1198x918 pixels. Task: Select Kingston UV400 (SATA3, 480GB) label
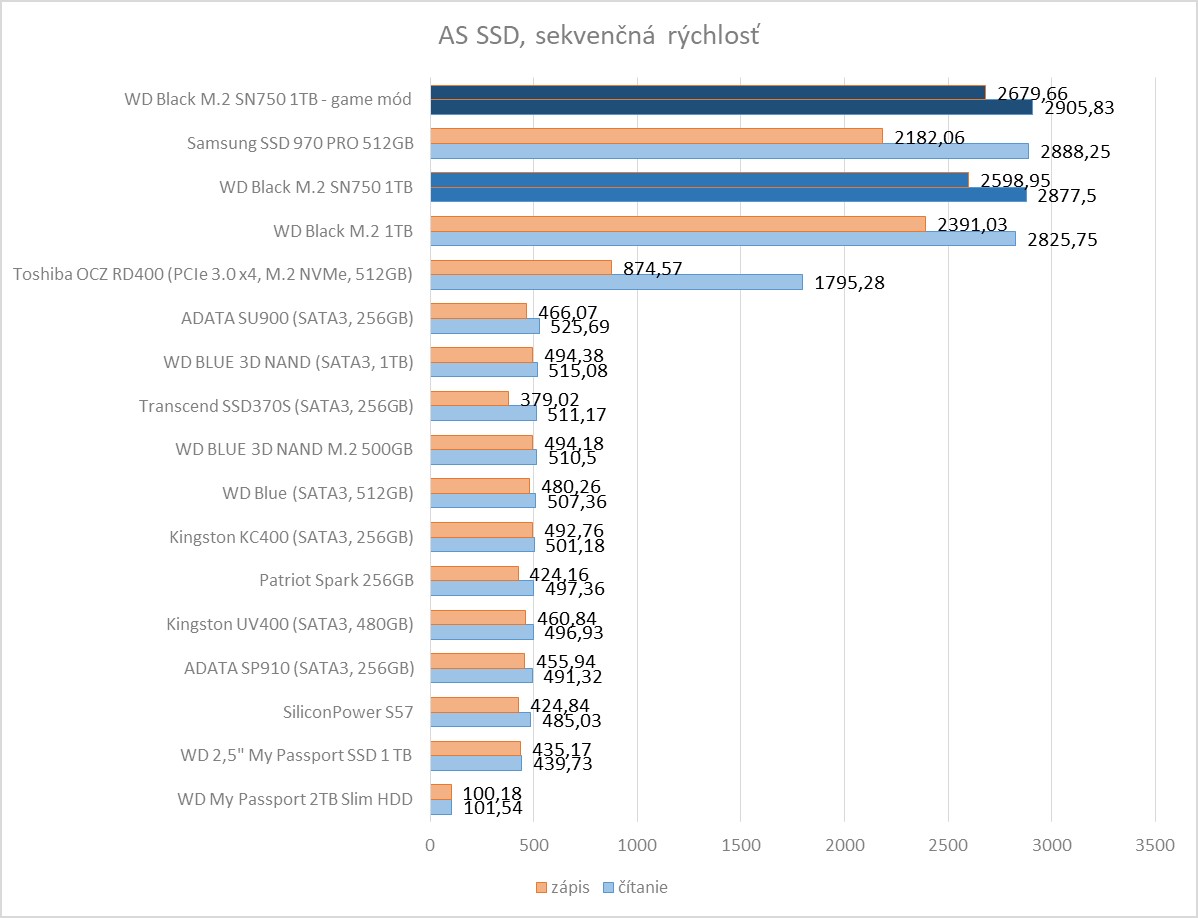(290, 625)
